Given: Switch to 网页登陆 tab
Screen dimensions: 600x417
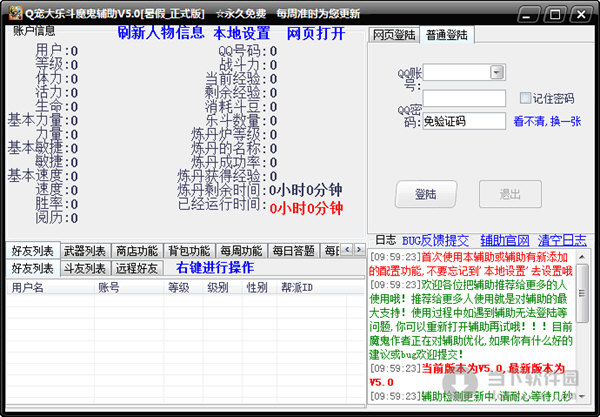Looking at the screenshot, I should [394, 35].
